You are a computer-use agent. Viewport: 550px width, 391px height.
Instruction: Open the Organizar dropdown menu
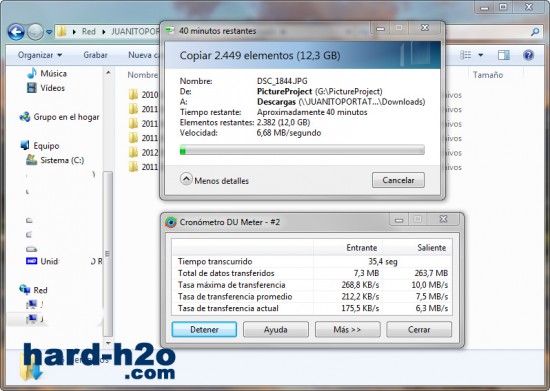(x=40, y=55)
